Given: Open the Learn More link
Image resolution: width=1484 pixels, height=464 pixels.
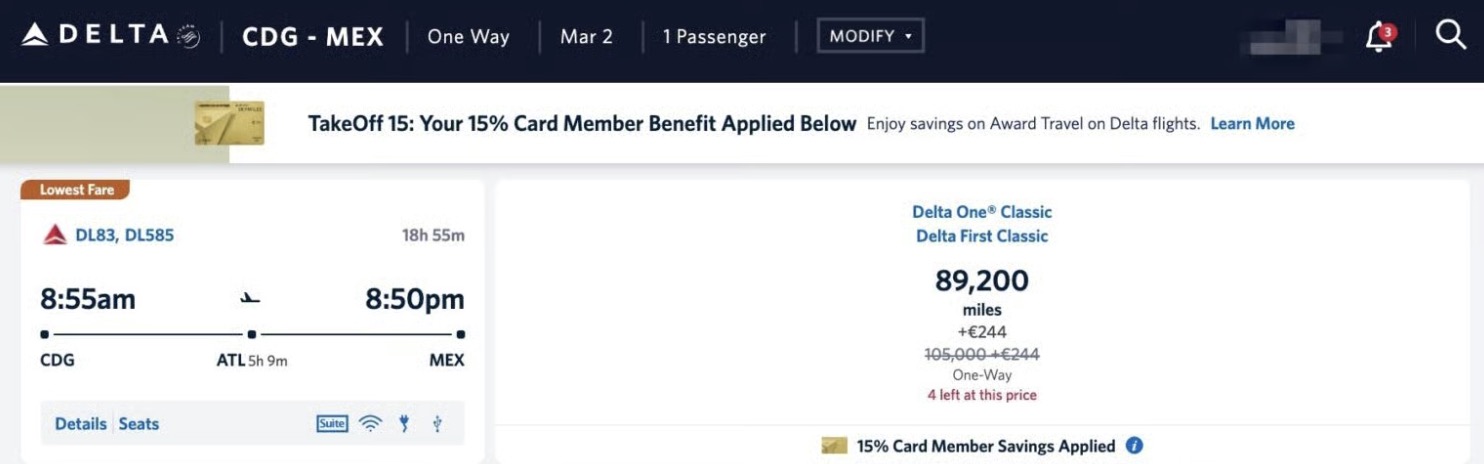Looking at the screenshot, I should click(1252, 124).
